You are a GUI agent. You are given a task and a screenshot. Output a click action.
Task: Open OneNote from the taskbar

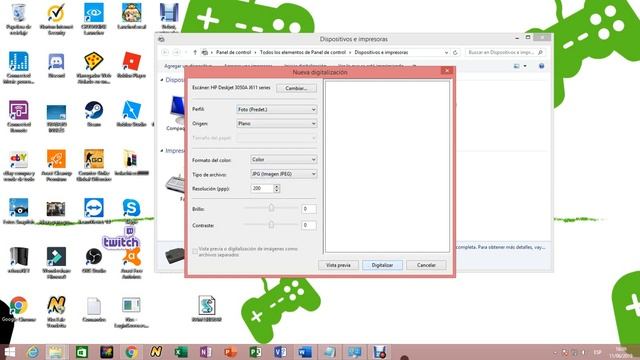click(205, 352)
